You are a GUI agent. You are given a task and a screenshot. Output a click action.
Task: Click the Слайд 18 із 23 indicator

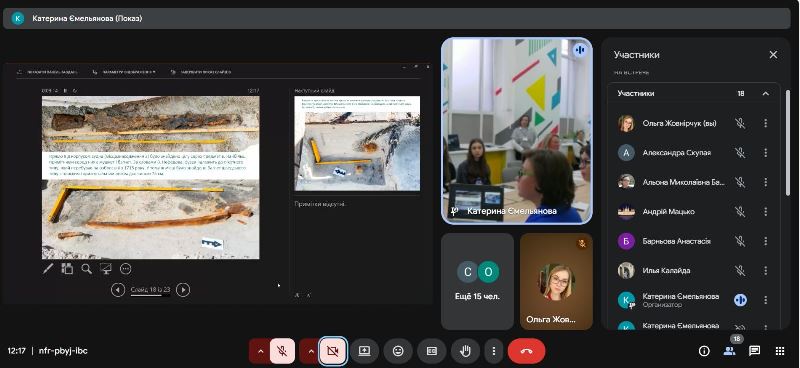[151, 290]
